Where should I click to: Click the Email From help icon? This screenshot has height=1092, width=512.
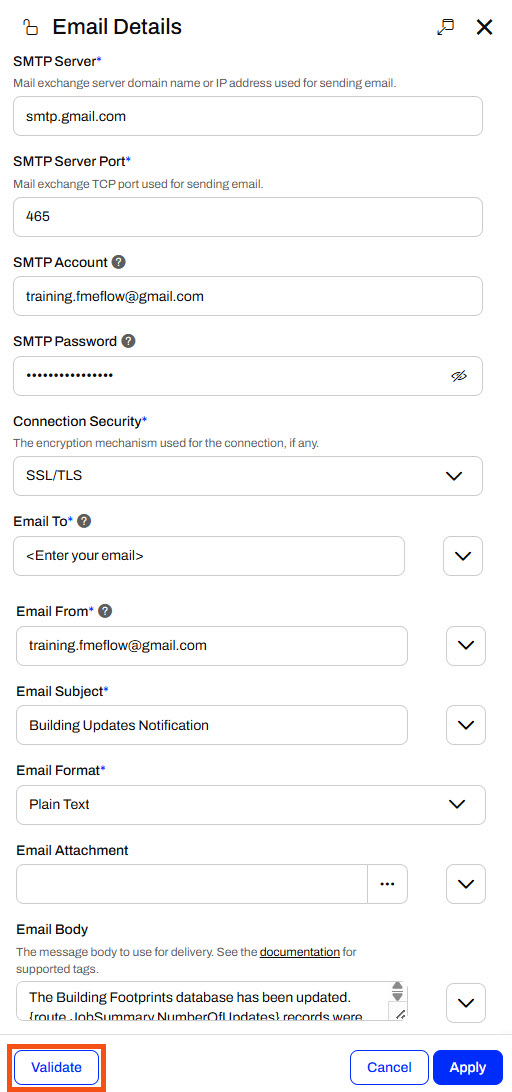click(x=105, y=611)
